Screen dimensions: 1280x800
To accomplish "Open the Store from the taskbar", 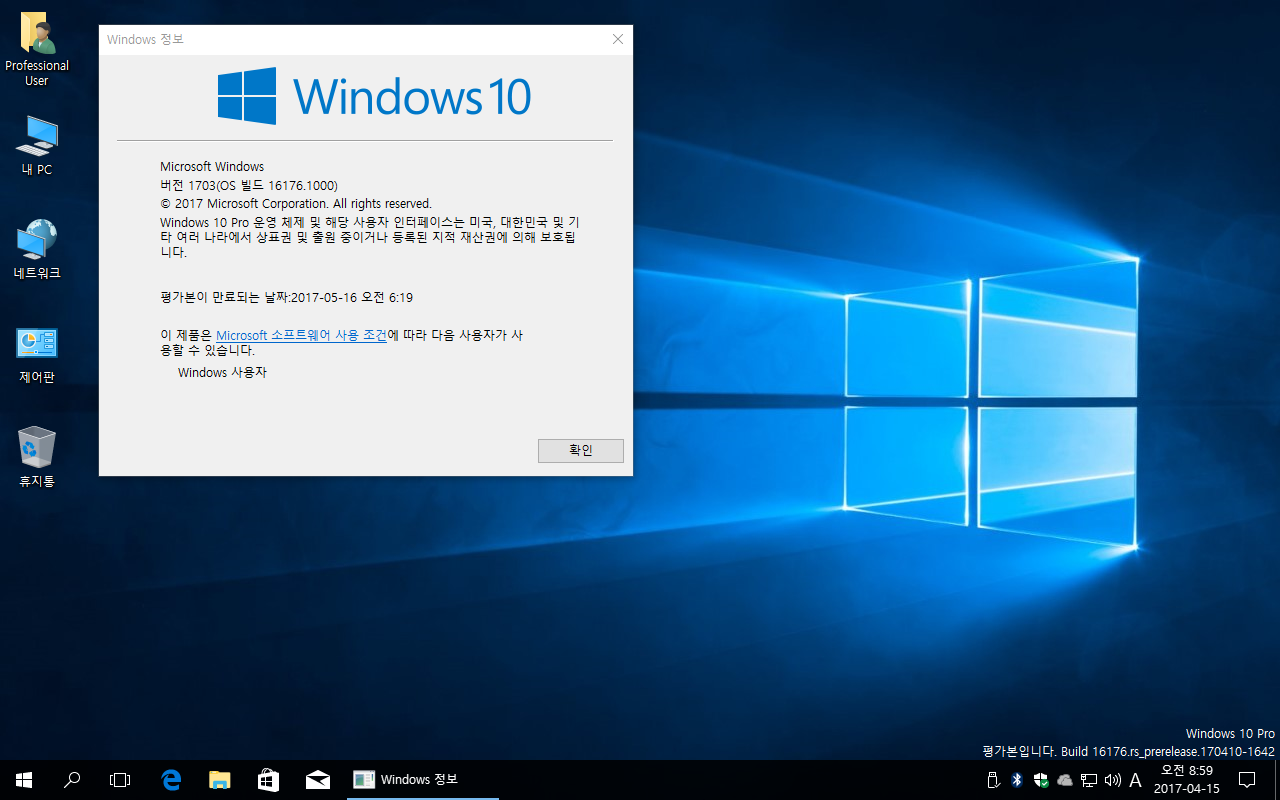I will 268,780.
